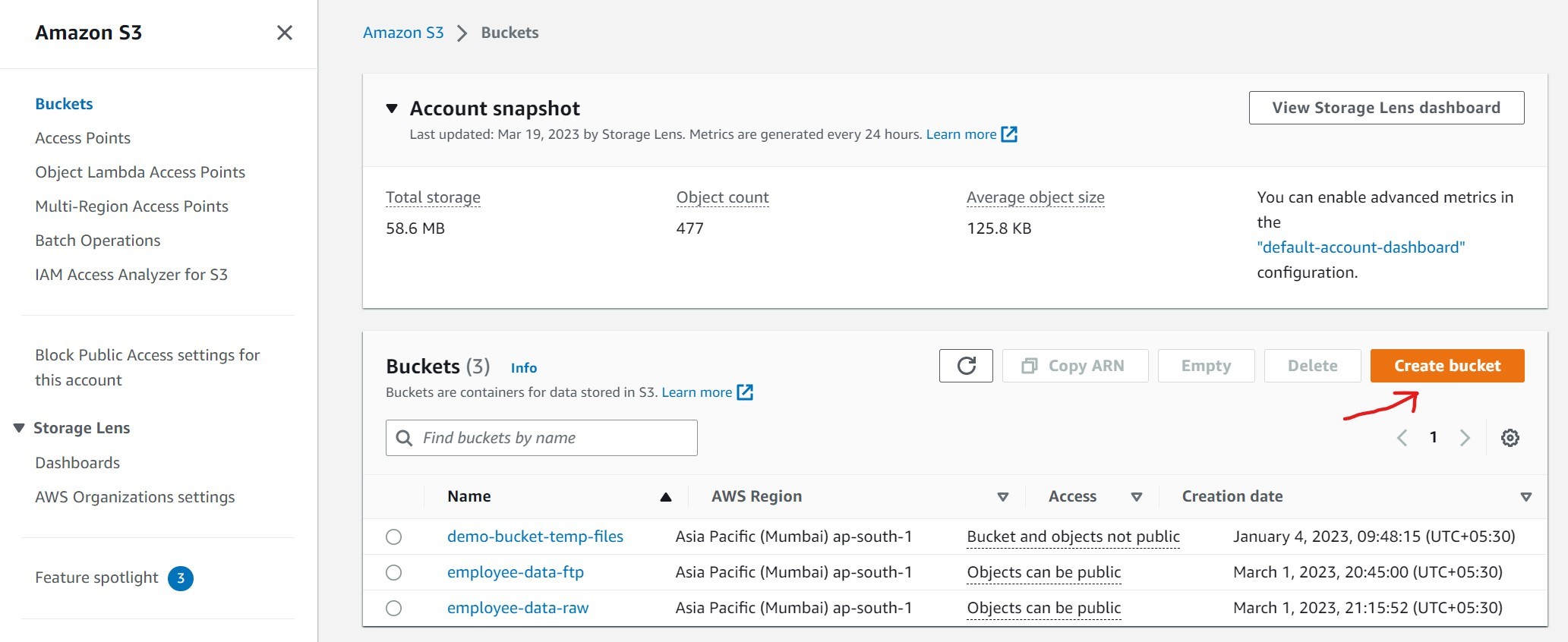Click the Total storage label
This screenshot has width=1568, height=642.
(433, 197)
